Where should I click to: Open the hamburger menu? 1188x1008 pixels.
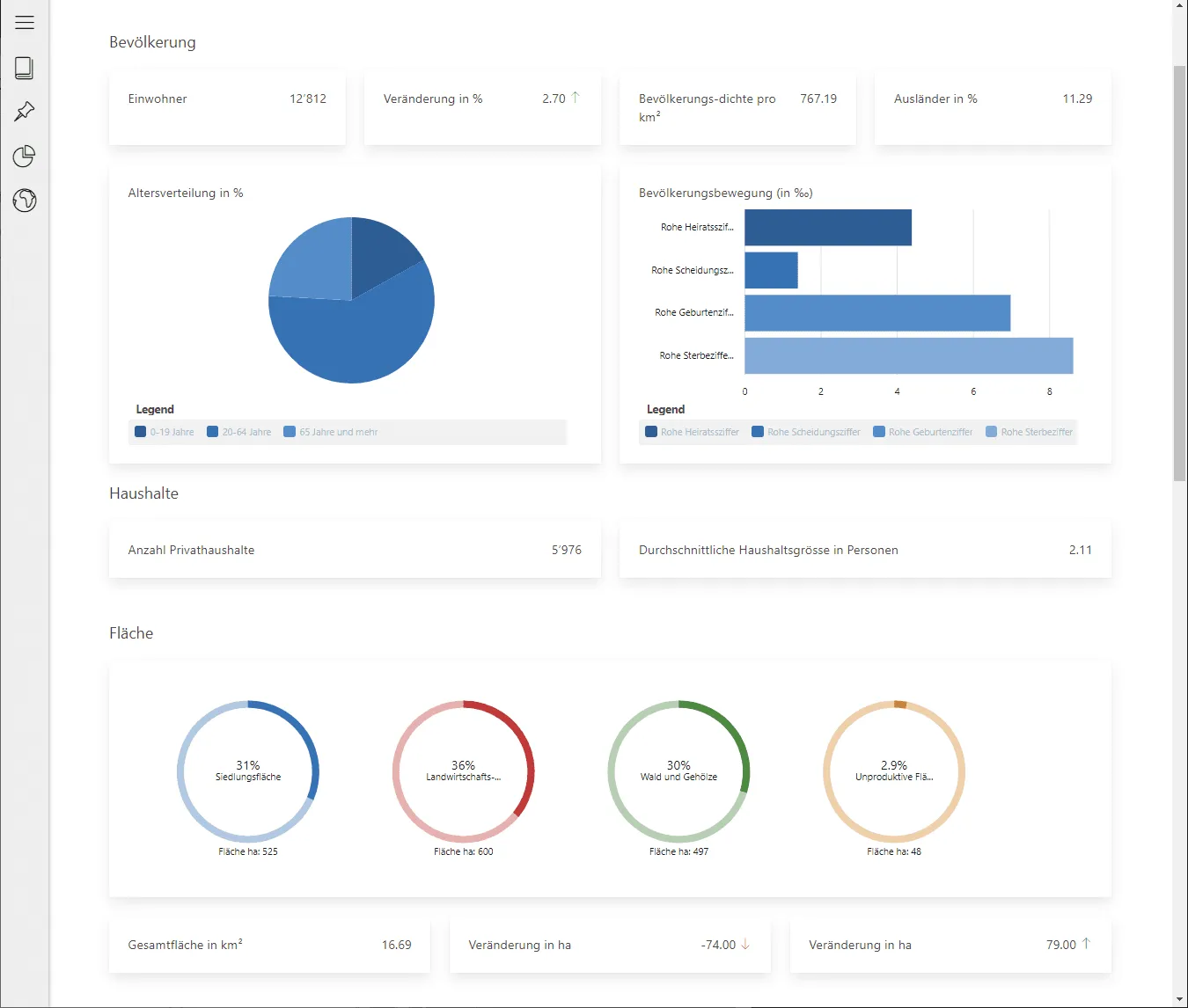point(25,23)
